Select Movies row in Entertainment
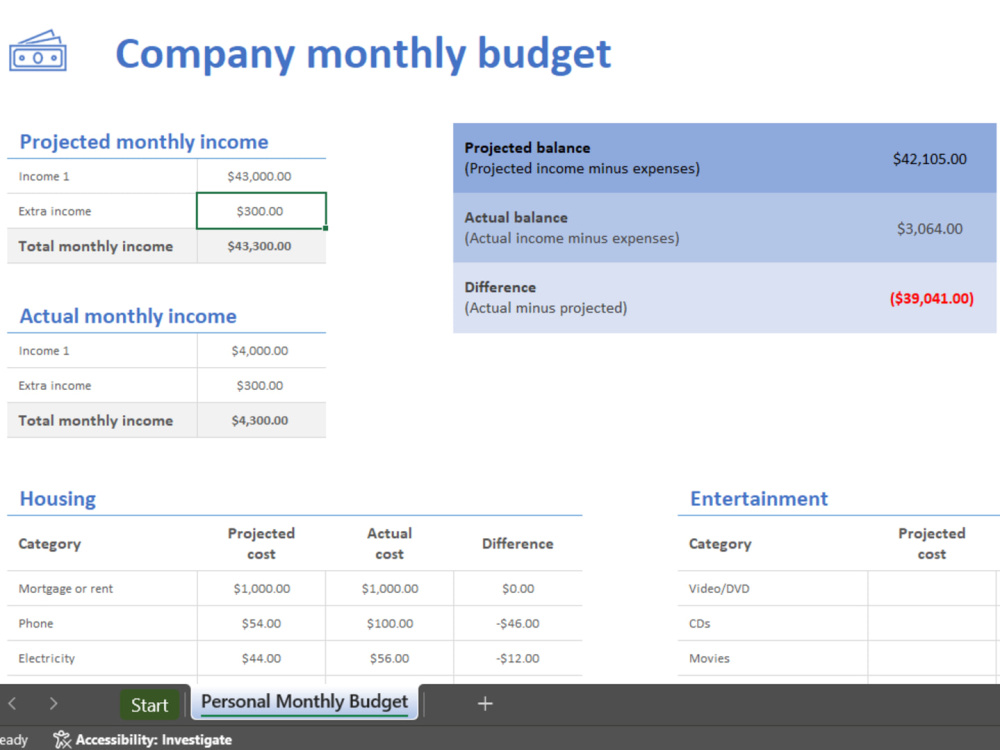Viewport: 1000px width, 750px height. 709,658
